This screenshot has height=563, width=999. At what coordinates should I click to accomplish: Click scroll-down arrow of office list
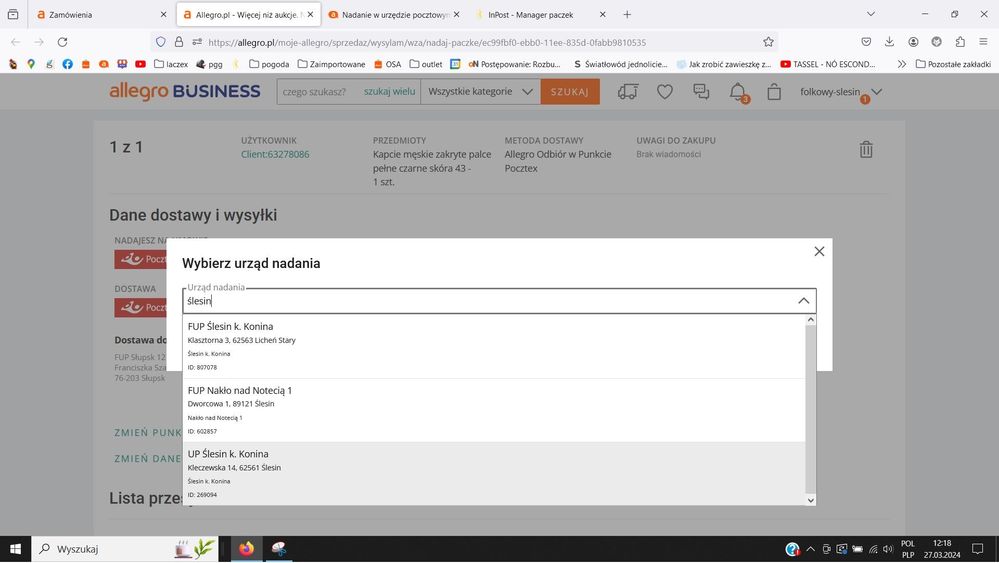pyautogui.click(x=810, y=501)
